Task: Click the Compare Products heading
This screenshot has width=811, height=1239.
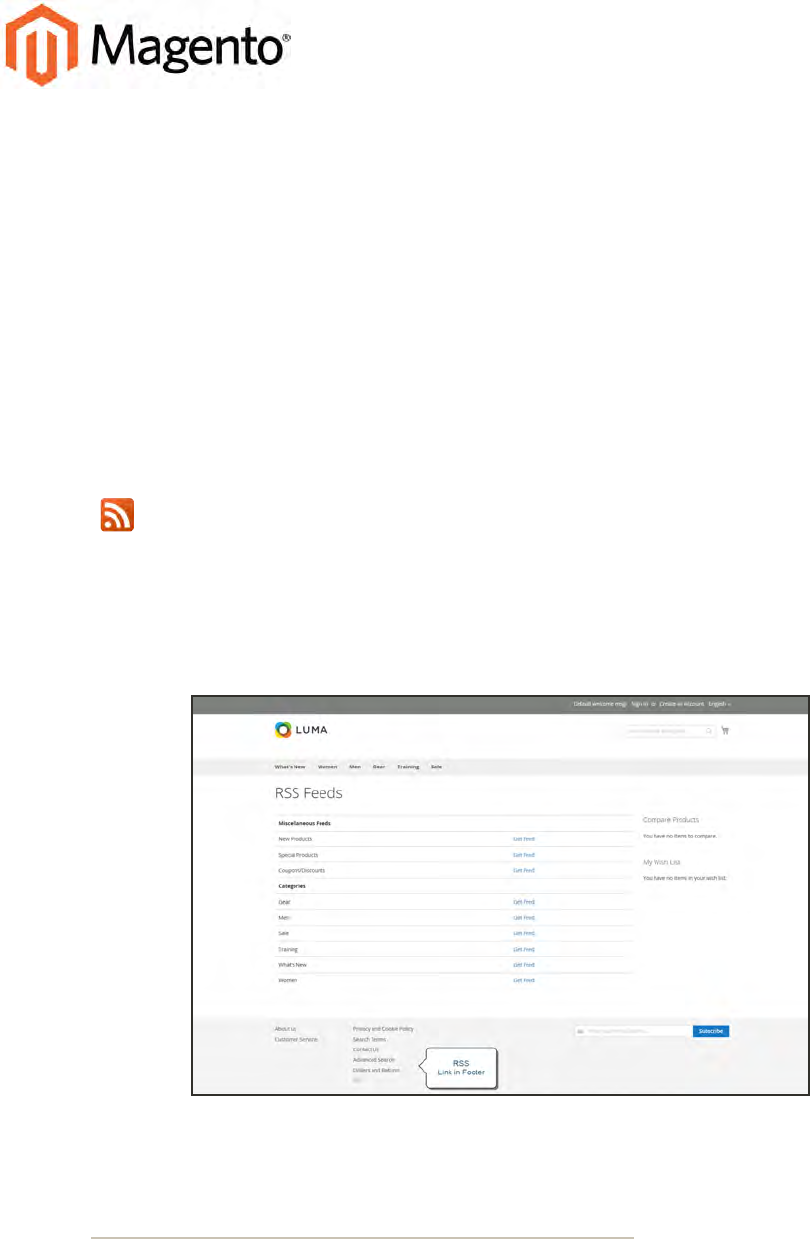Action: coord(671,819)
